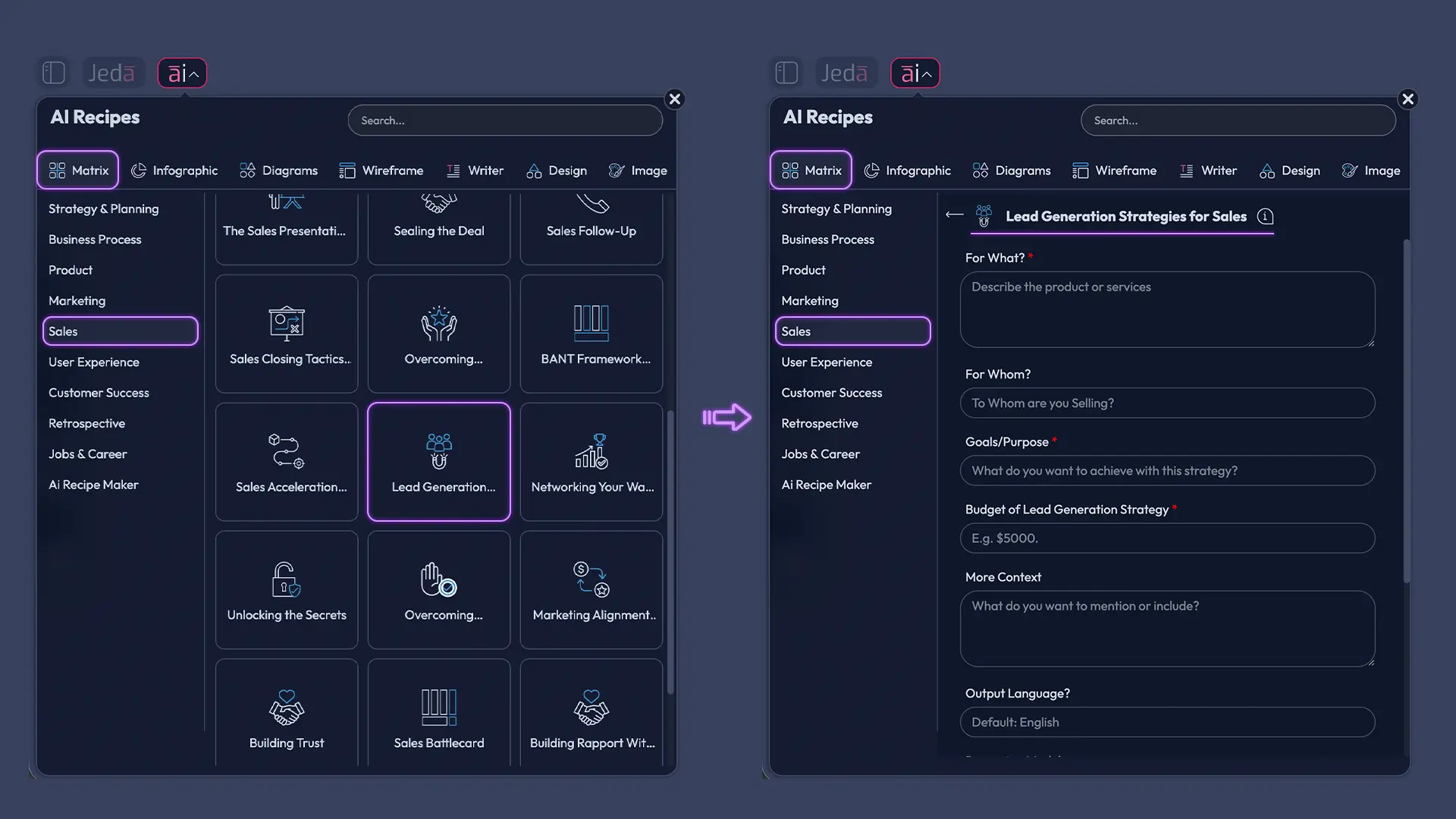The height and width of the screenshot is (819, 1456).
Task: Click the Jeda logo in left window
Action: 112,73
